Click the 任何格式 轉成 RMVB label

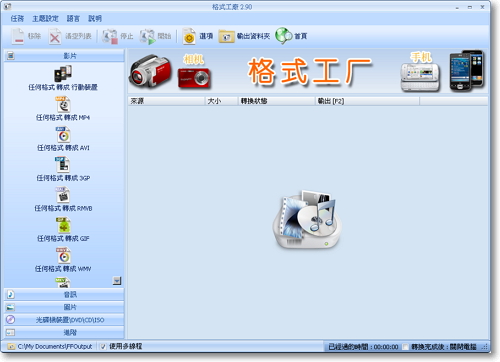[63, 208]
